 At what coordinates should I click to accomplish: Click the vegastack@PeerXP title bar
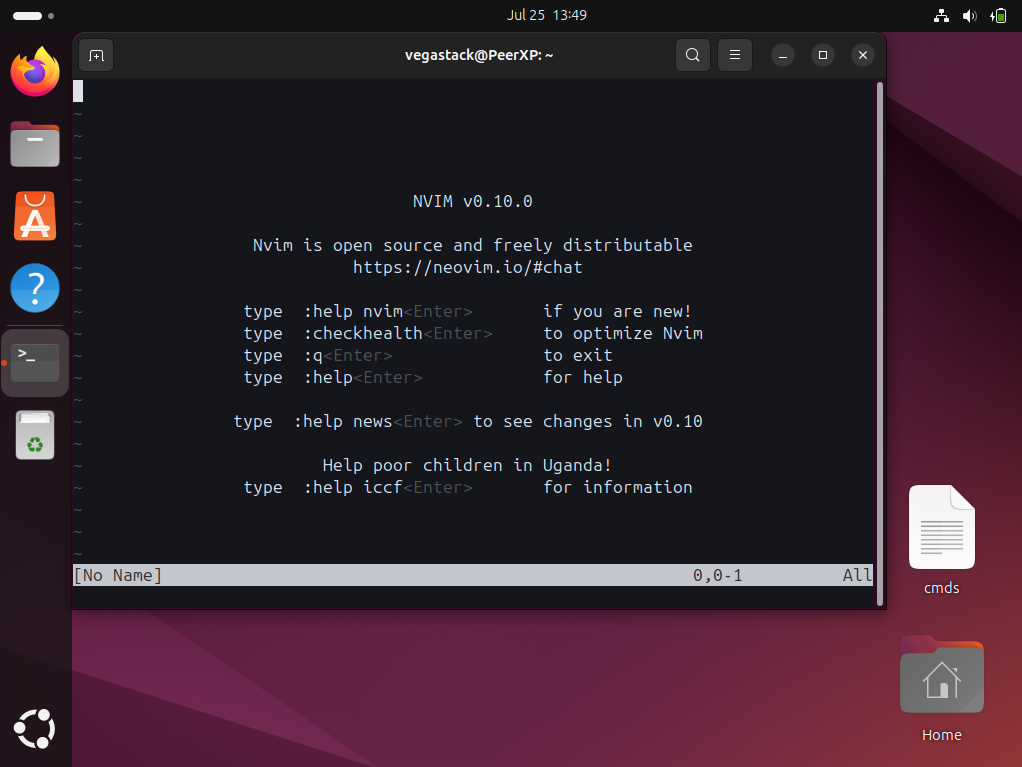click(x=478, y=55)
